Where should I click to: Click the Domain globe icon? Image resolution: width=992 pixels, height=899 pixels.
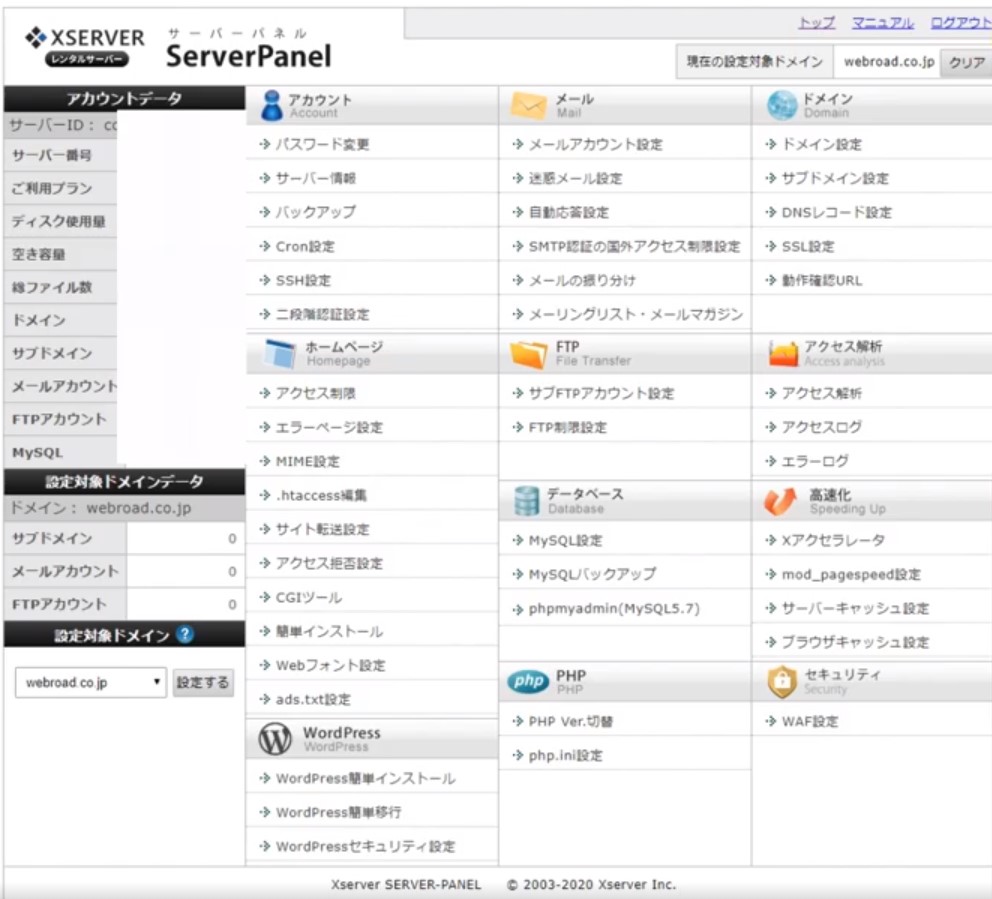pyautogui.click(x=782, y=105)
